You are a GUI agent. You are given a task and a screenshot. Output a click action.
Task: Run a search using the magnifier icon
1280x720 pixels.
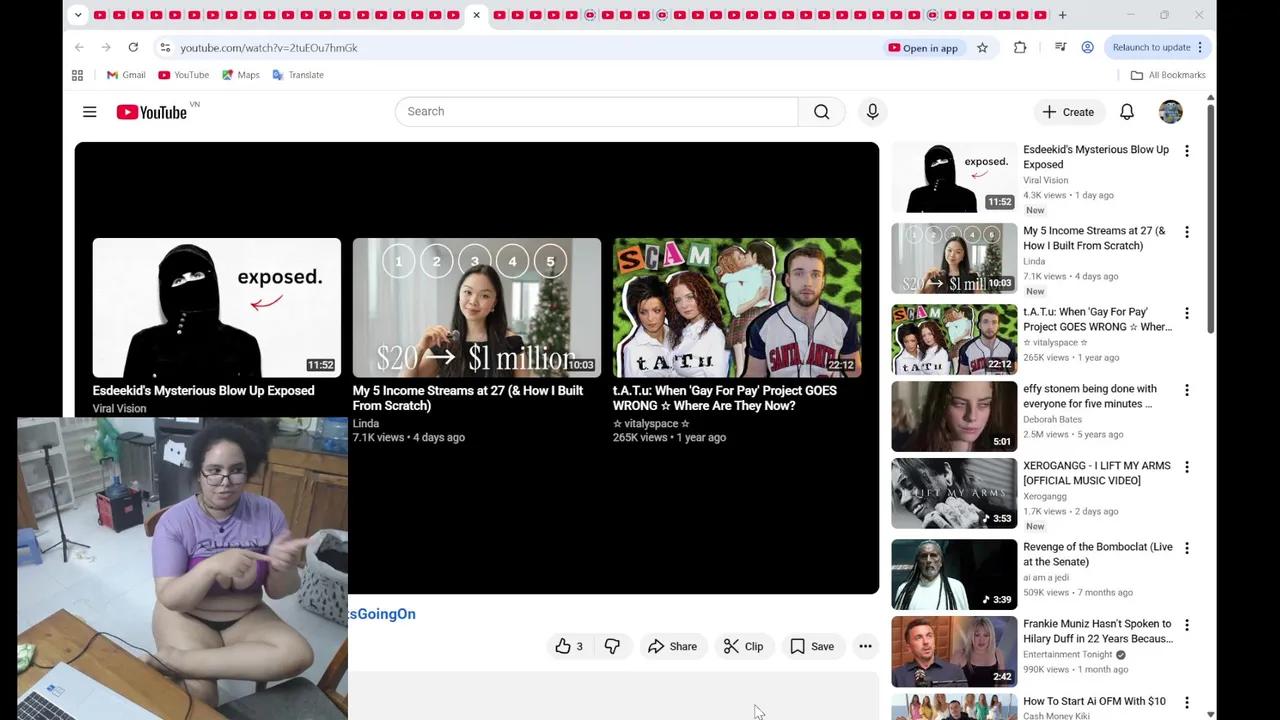click(x=821, y=111)
